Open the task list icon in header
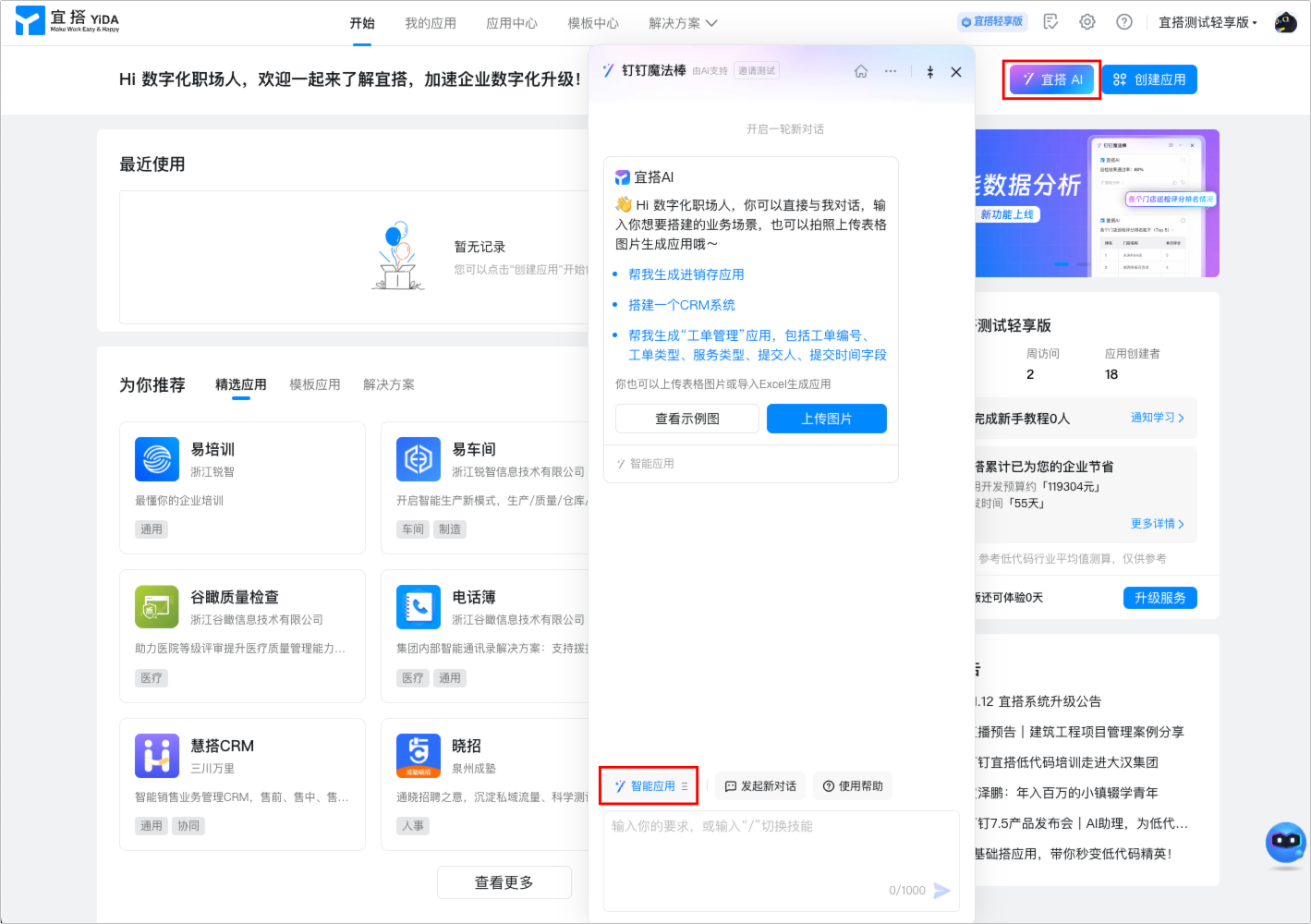 (1050, 21)
